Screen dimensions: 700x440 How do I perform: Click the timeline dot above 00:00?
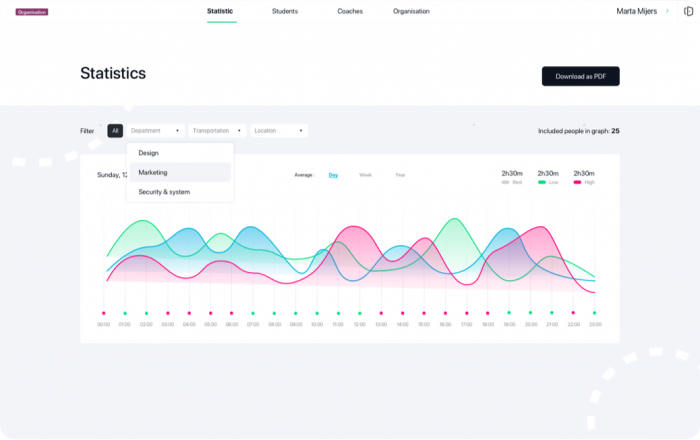point(104,313)
